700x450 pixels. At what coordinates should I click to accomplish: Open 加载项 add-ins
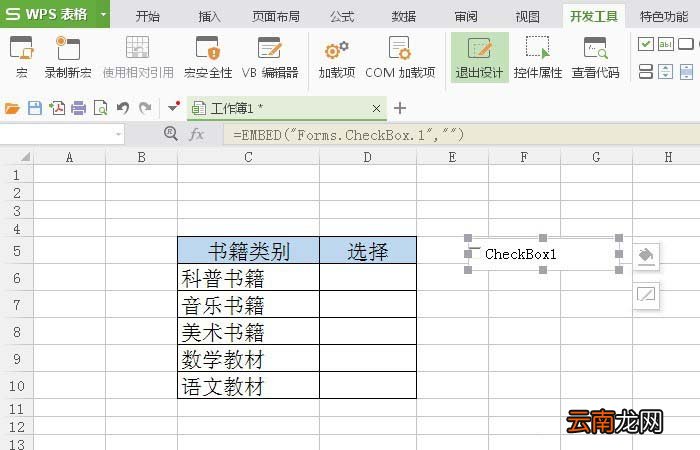pos(337,57)
